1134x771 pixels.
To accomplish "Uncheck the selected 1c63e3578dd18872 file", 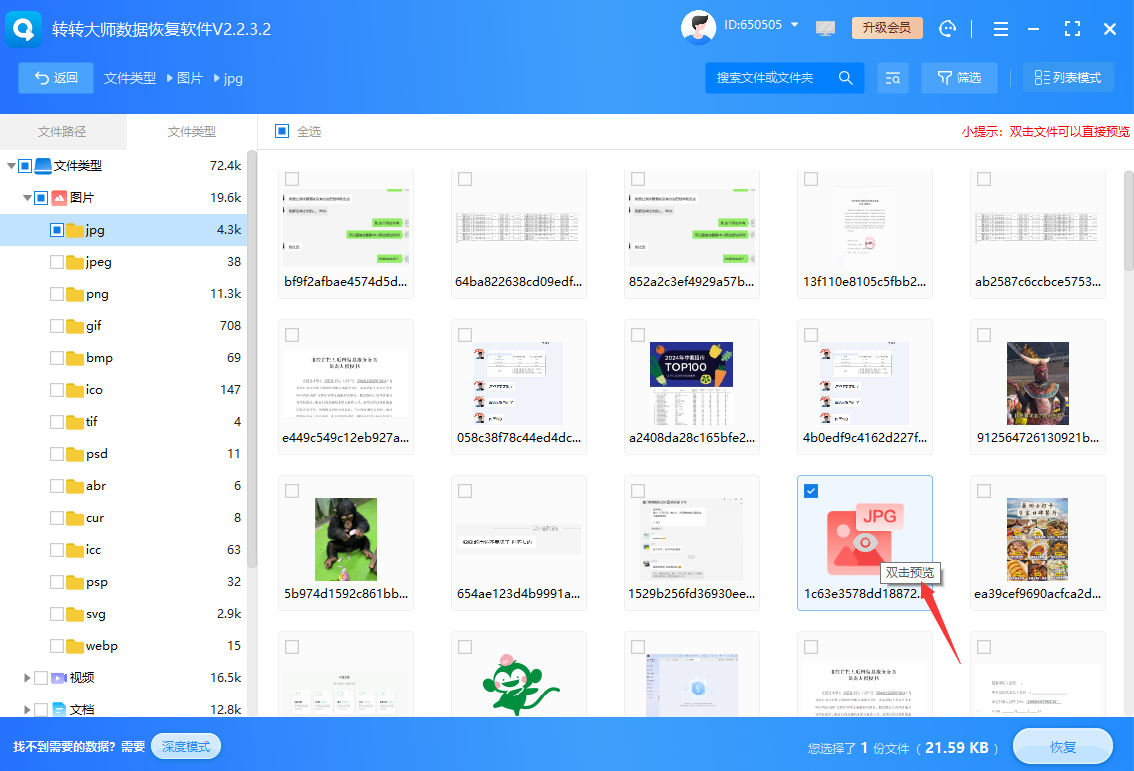I will [811, 490].
